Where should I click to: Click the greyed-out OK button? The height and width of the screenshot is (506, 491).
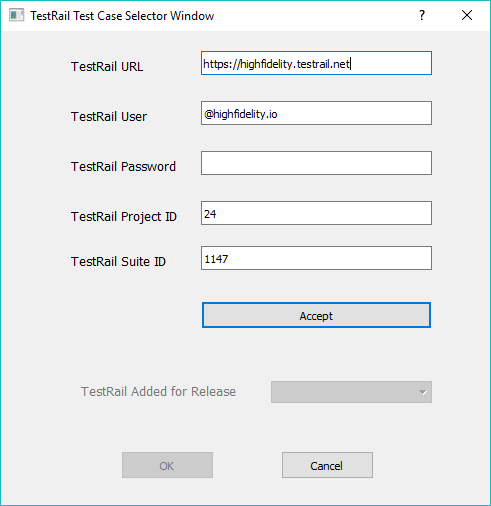[x=167, y=465]
